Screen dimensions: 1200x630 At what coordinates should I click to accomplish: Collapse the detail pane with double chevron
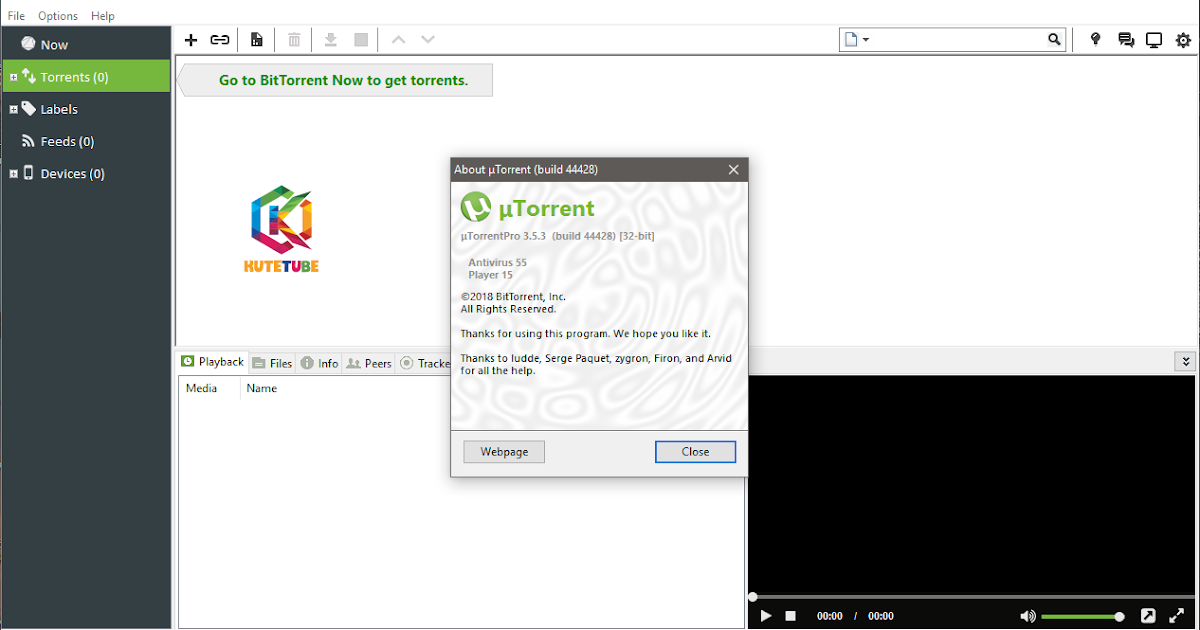[x=1186, y=362]
